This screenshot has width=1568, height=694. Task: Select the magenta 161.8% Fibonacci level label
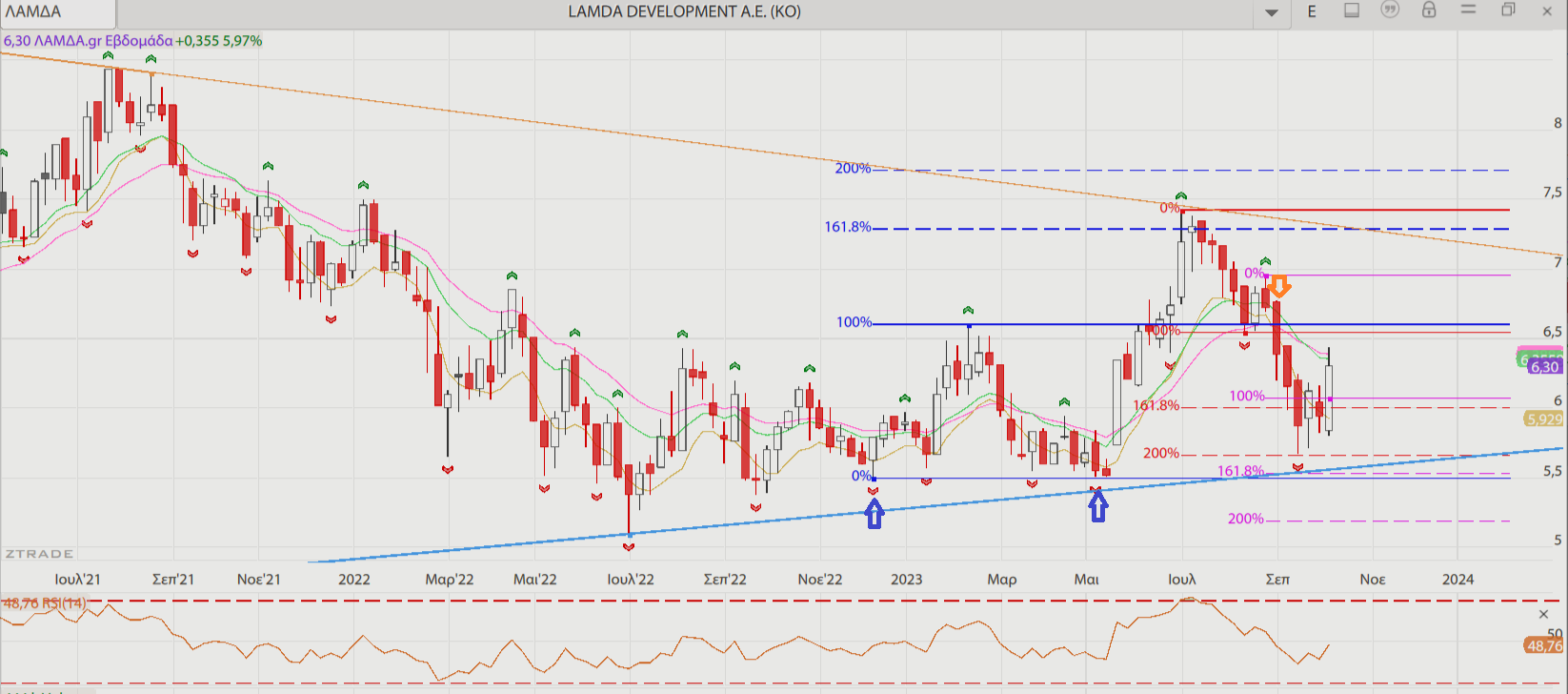[x=1241, y=471]
